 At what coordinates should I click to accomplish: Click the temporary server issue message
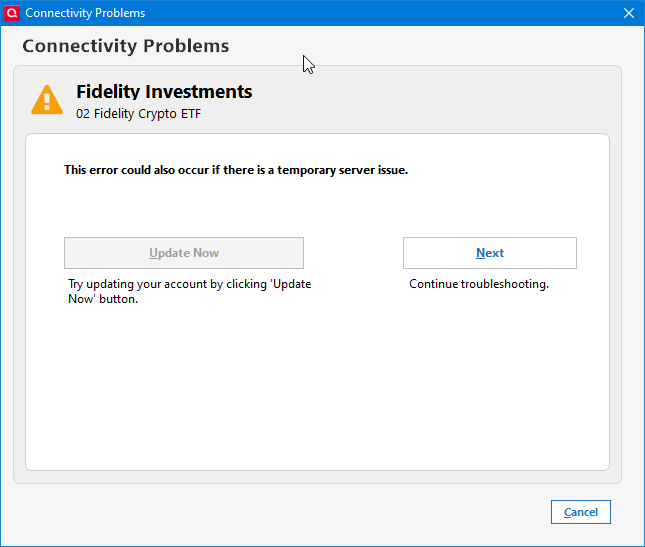(x=236, y=170)
